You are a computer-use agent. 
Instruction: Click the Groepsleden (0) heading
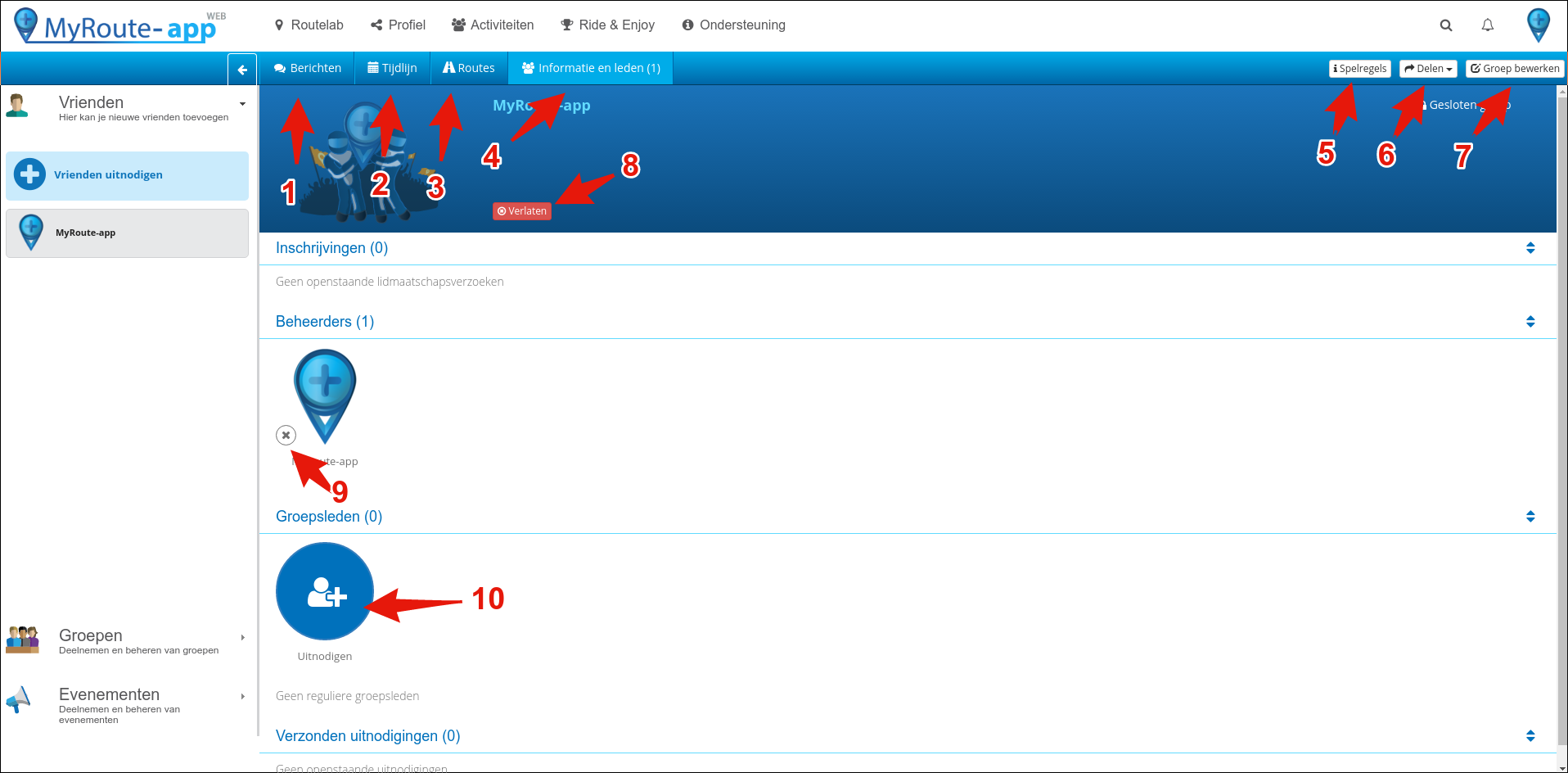coord(329,517)
